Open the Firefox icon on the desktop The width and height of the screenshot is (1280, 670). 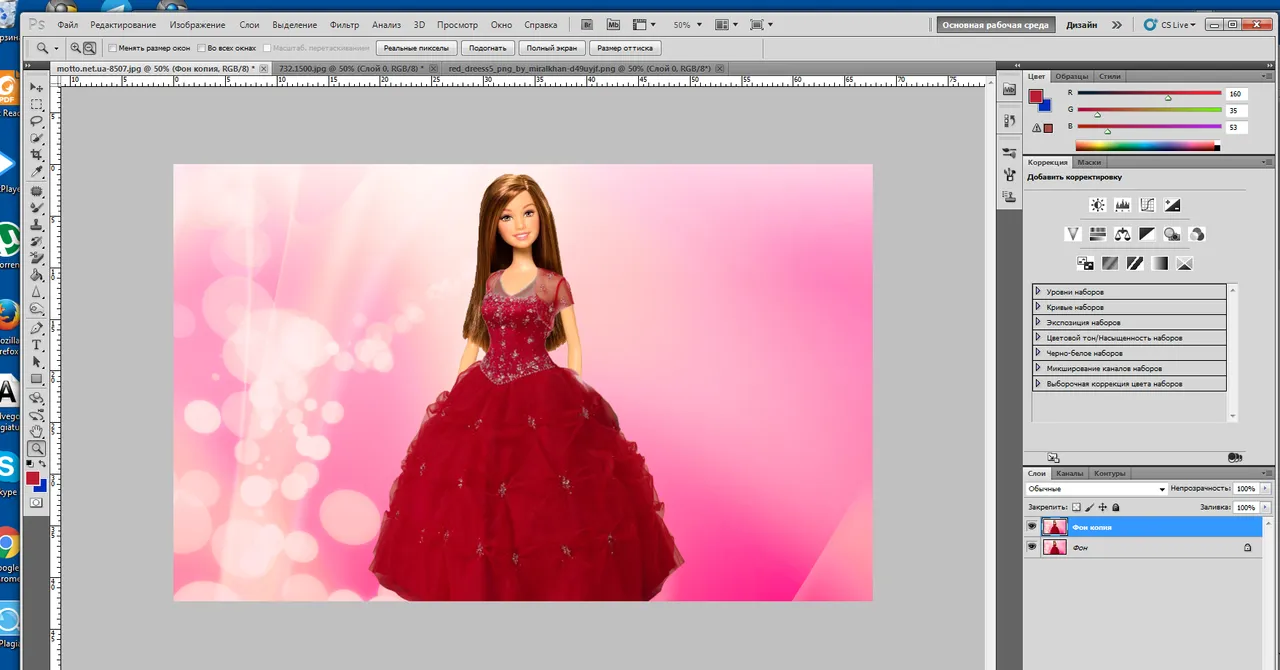click(9, 315)
